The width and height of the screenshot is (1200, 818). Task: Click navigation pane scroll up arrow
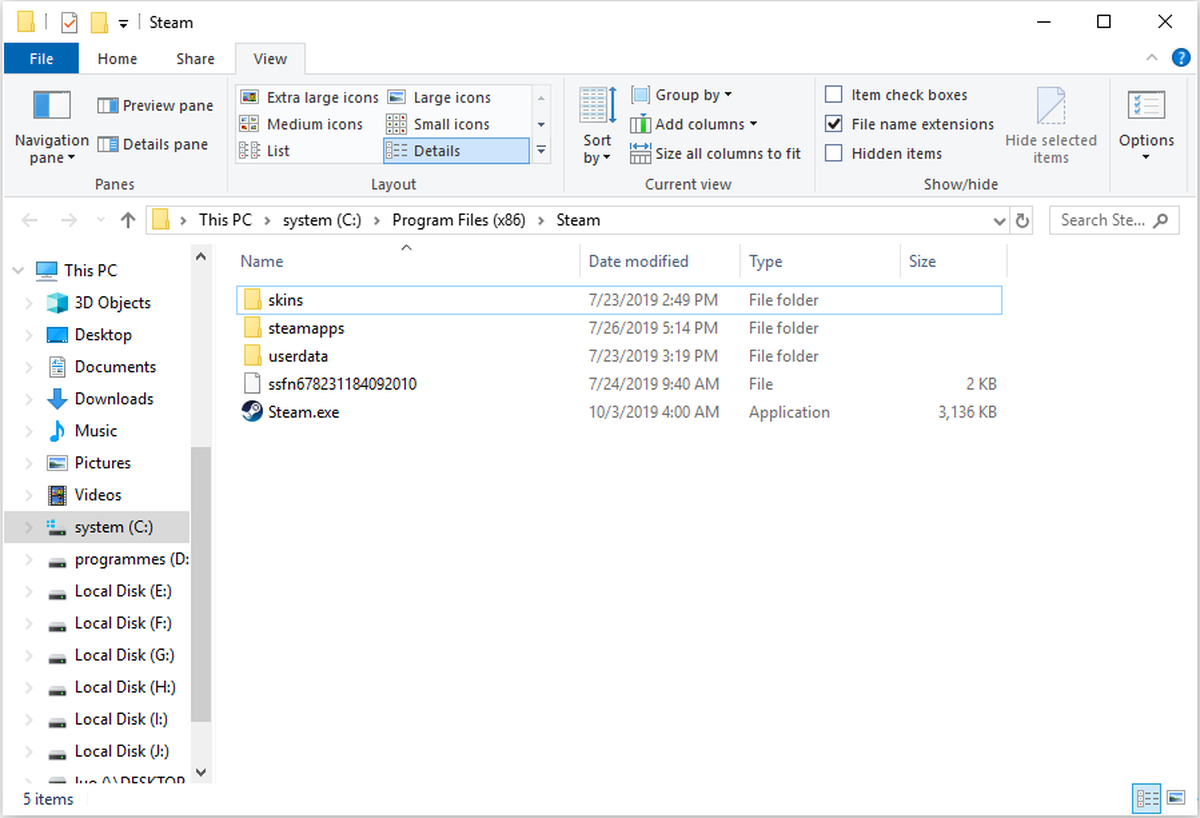point(201,257)
